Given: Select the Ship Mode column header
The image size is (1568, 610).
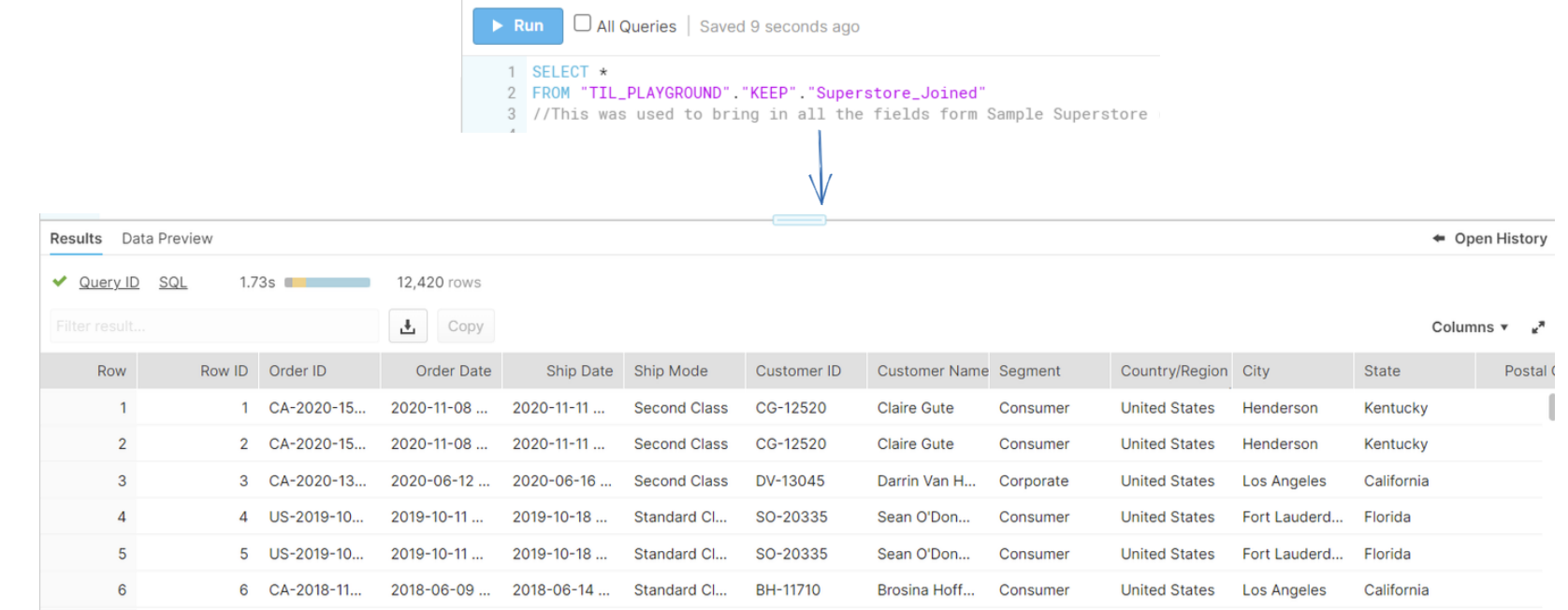Looking at the screenshot, I should click(x=671, y=371).
